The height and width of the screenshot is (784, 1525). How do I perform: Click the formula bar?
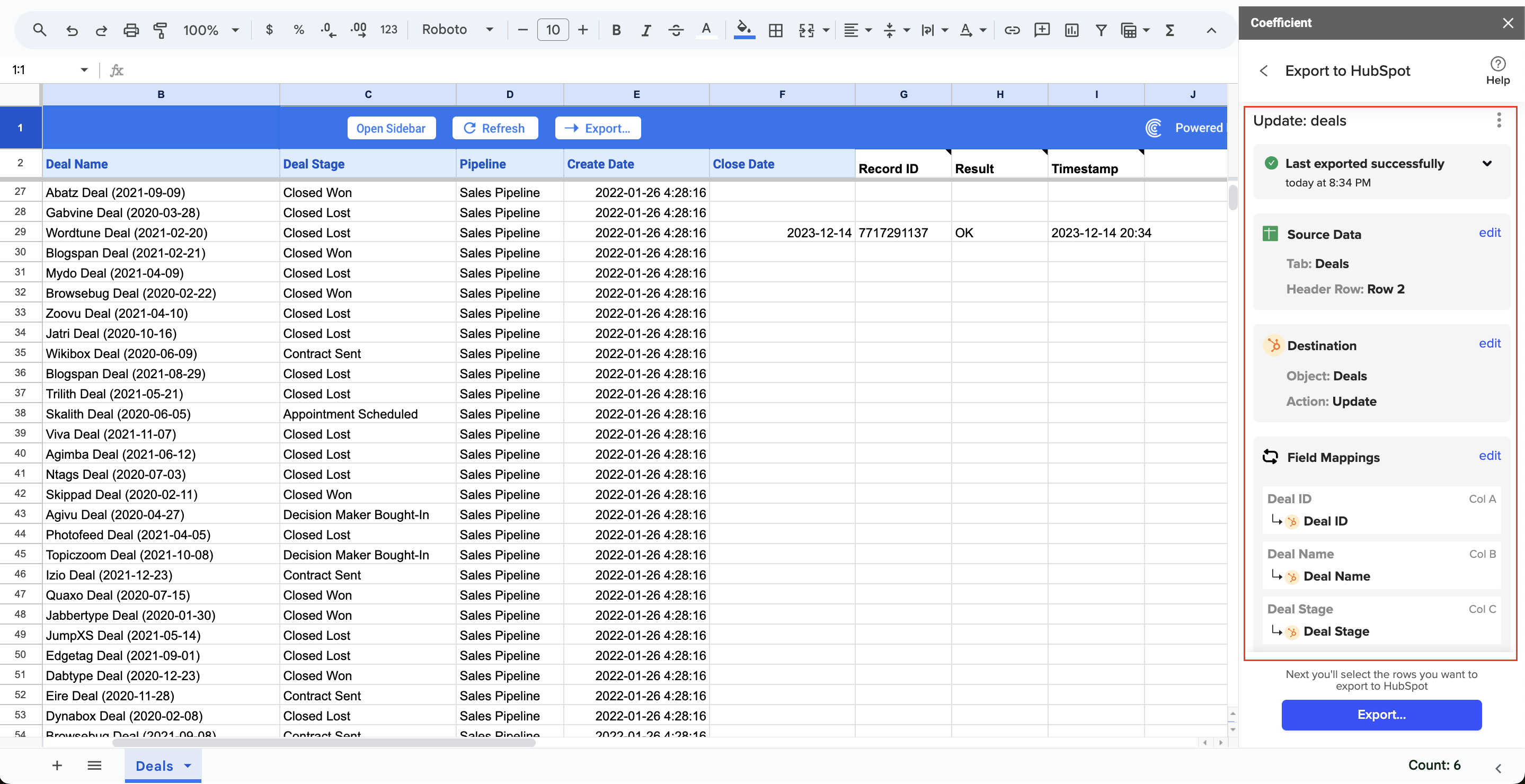[681, 70]
